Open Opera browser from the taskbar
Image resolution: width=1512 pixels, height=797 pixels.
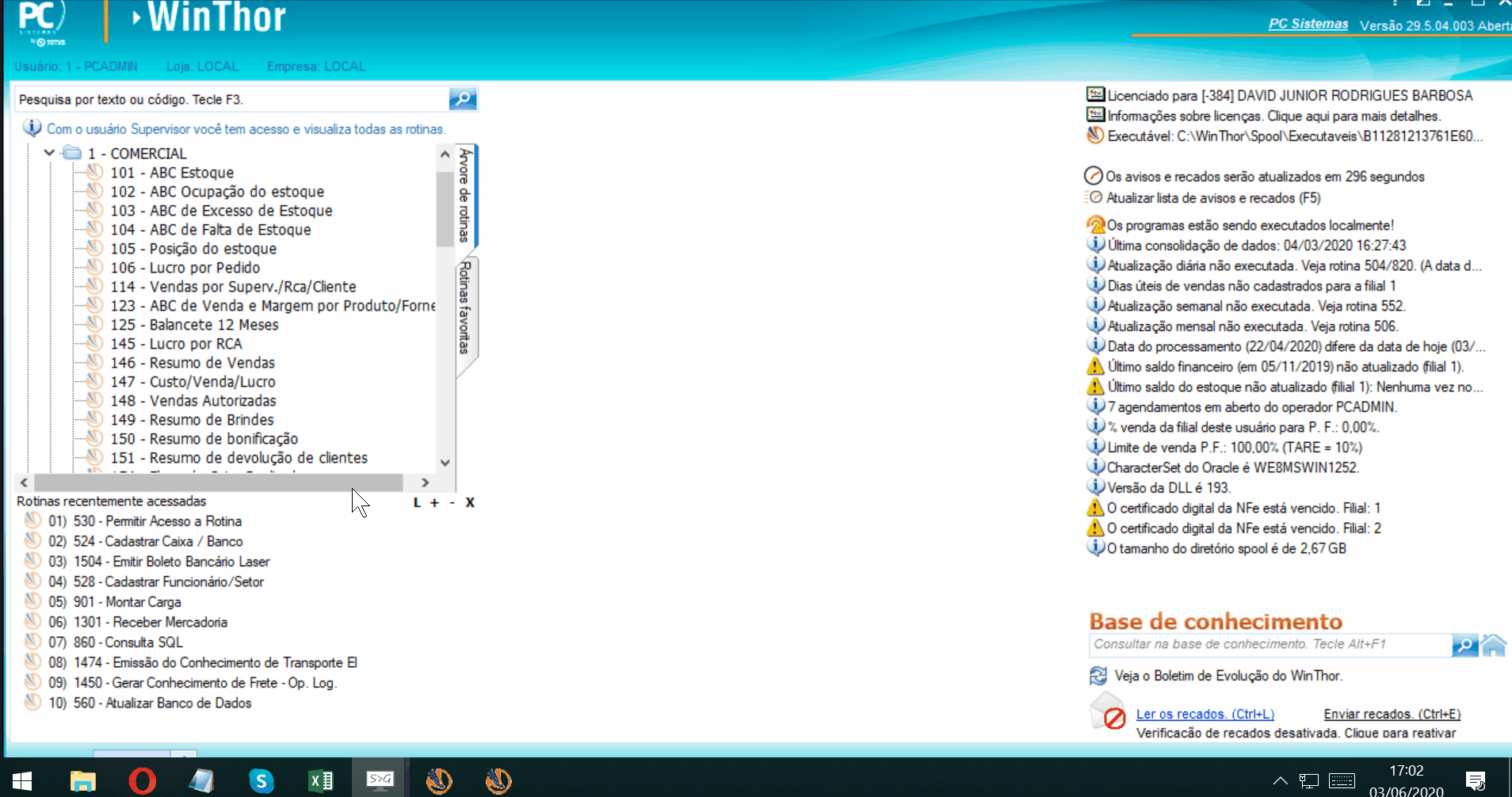tap(143, 781)
